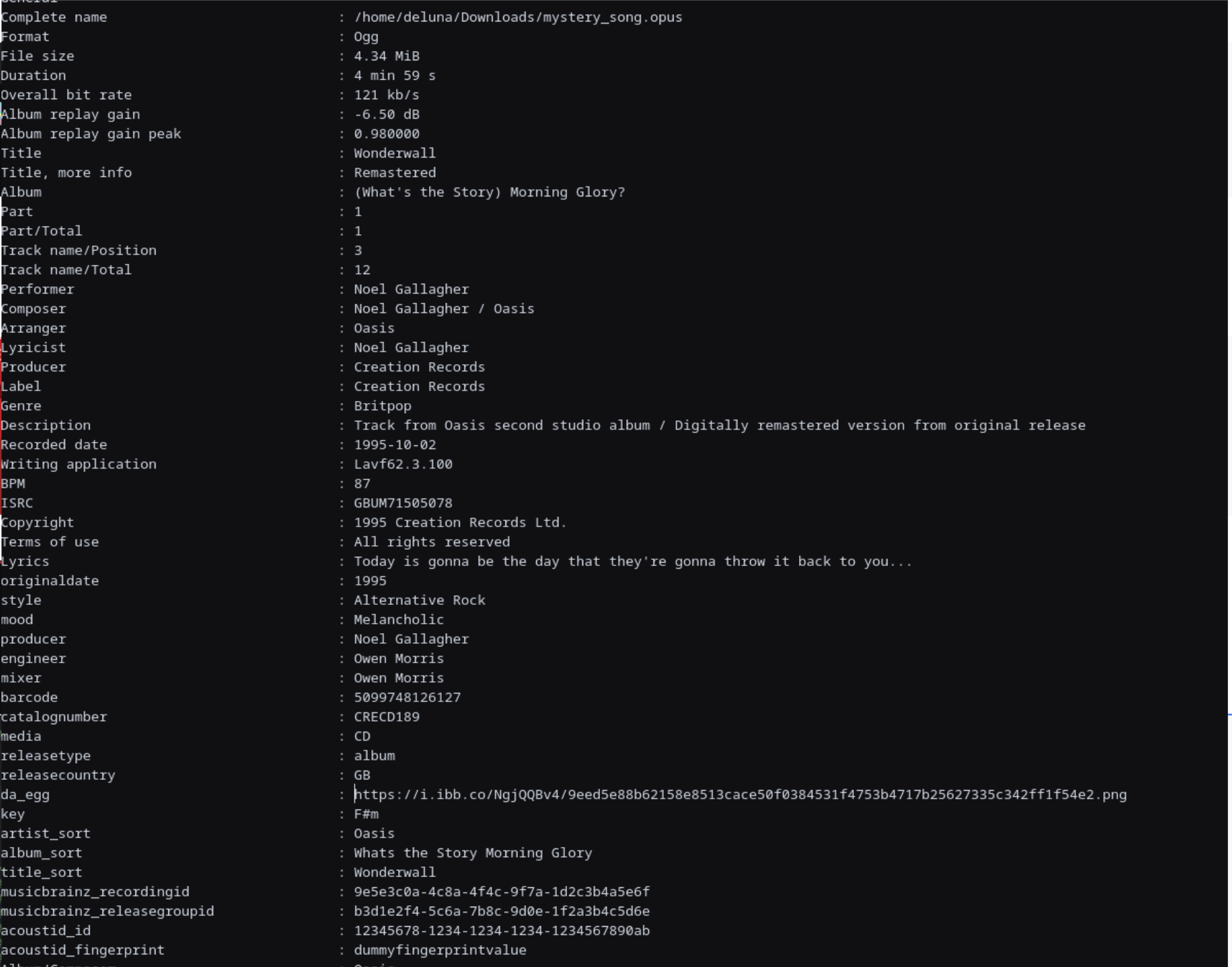1232x967 pixels.
Task: Click the mood value Melancholic
Action: point(399,620)
